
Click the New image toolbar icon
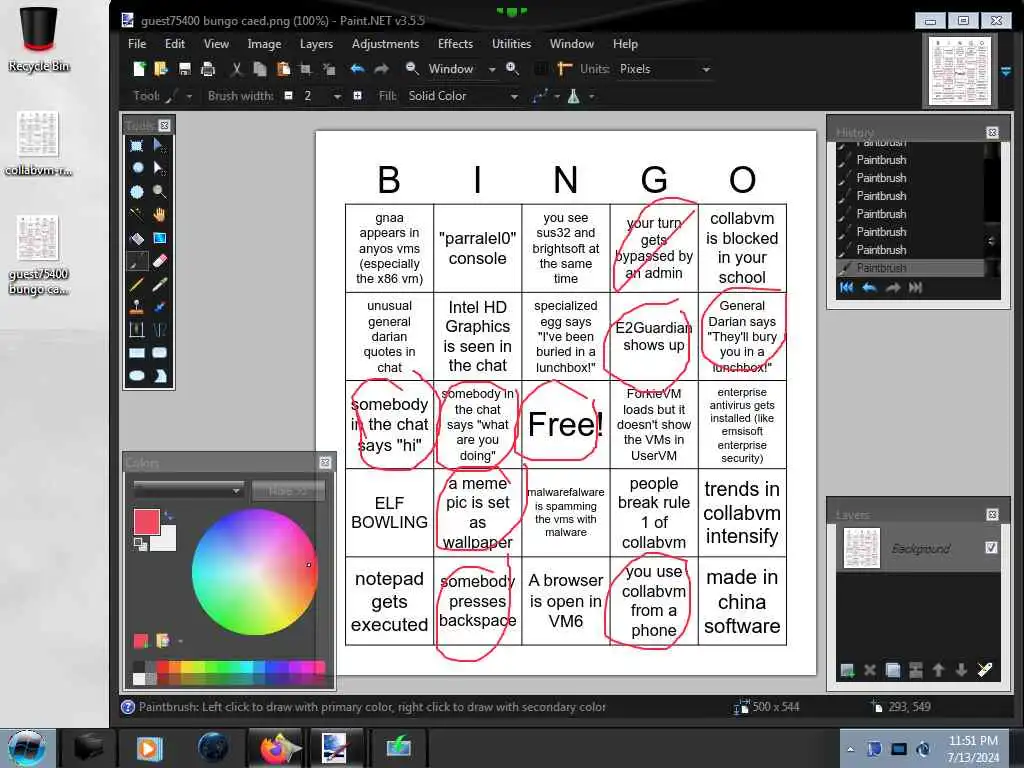pos(138,69)
